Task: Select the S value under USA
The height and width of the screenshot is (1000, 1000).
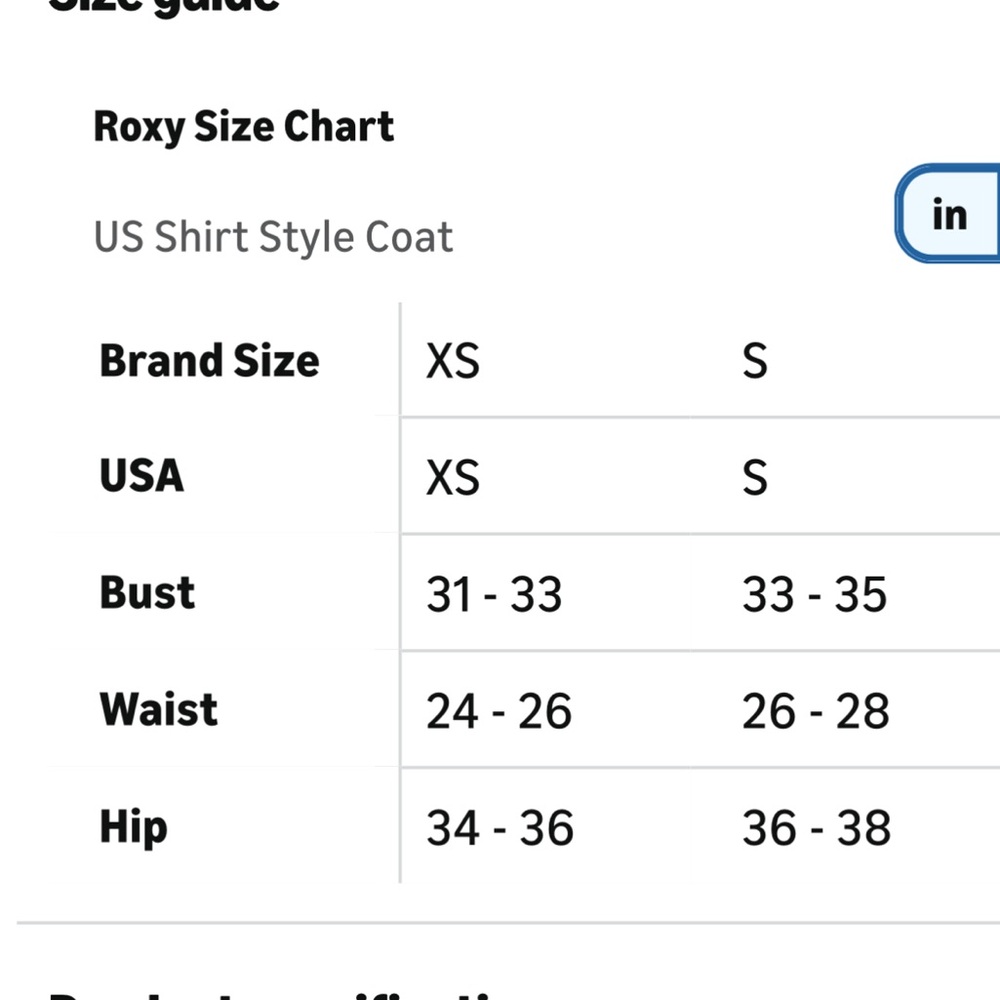Action: (757, 478)
